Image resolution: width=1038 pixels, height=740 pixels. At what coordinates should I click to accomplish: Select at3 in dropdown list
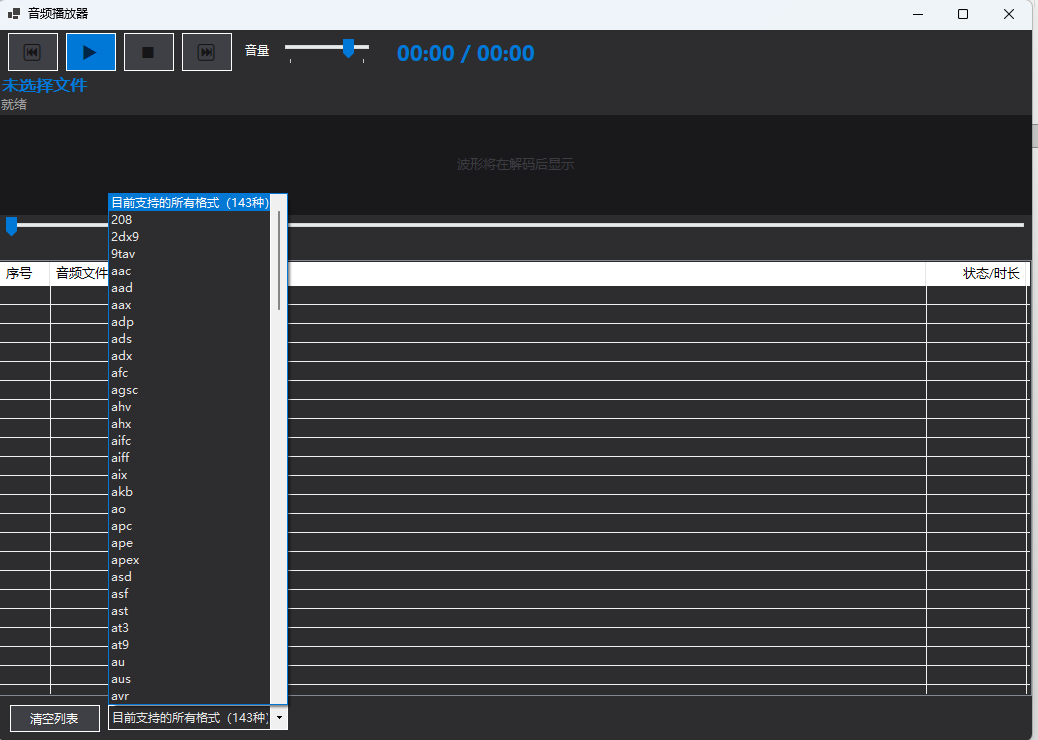pyautogui.click(x=189, y=628)
